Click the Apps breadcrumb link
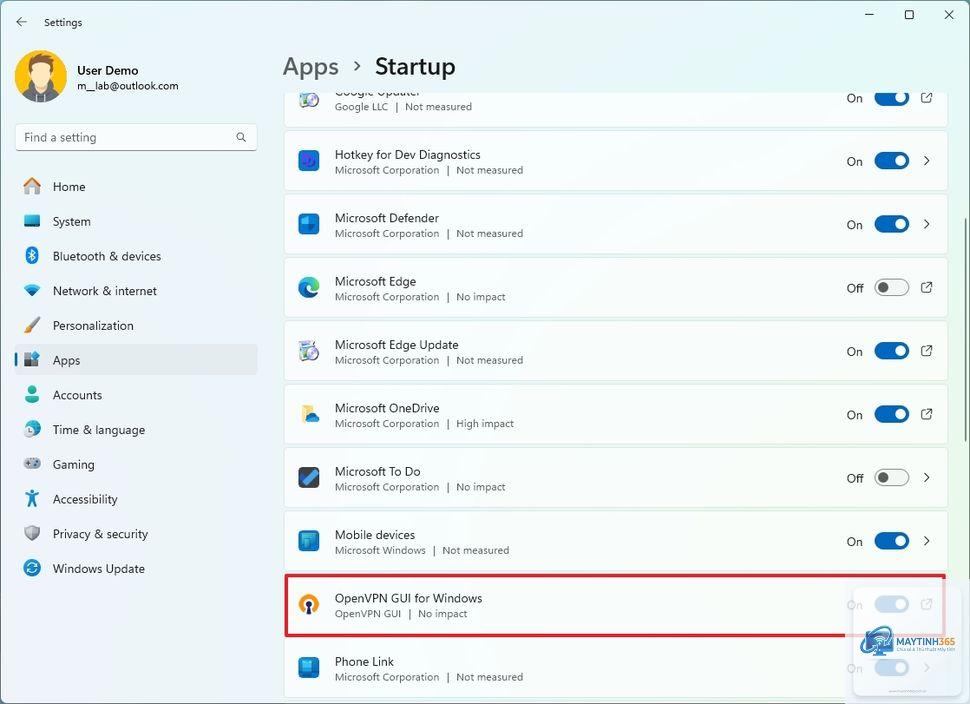This screenshot has height=704, width=970. (311, 66)
